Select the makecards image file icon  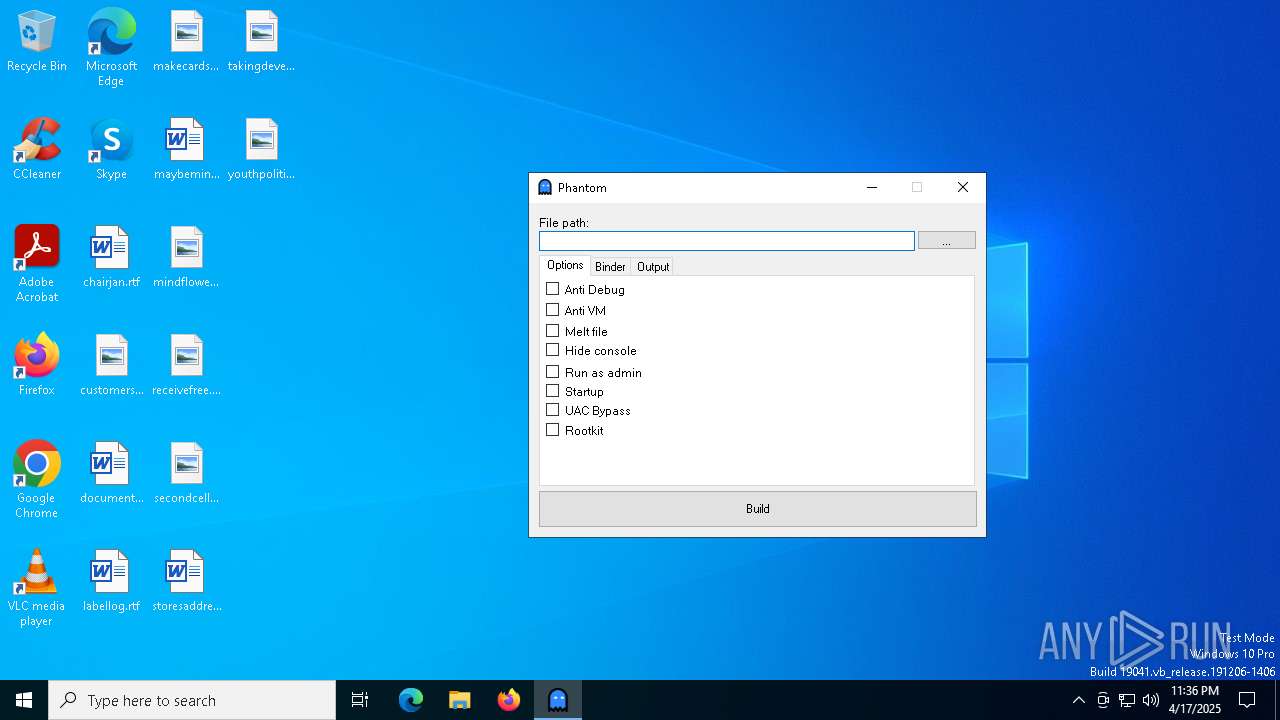click(x=186, y=42)
